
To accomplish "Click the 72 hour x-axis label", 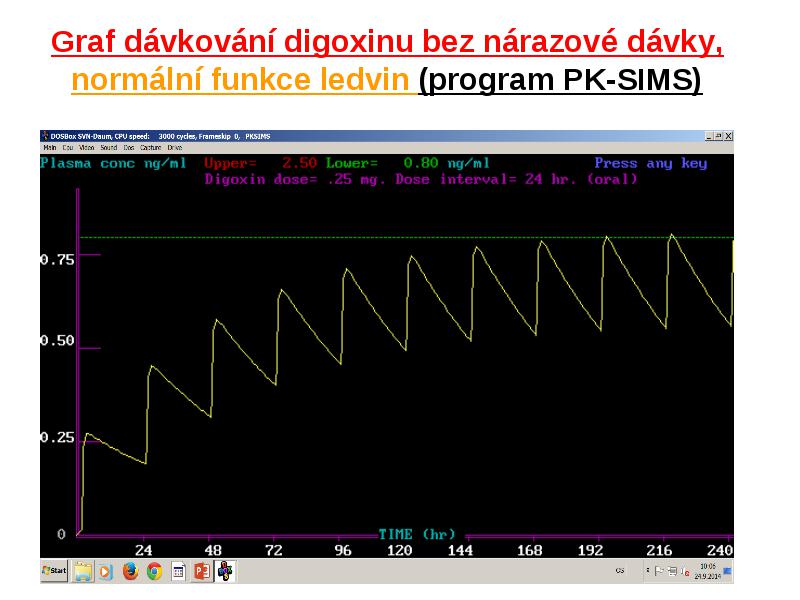I will click(x=274, y=550).
